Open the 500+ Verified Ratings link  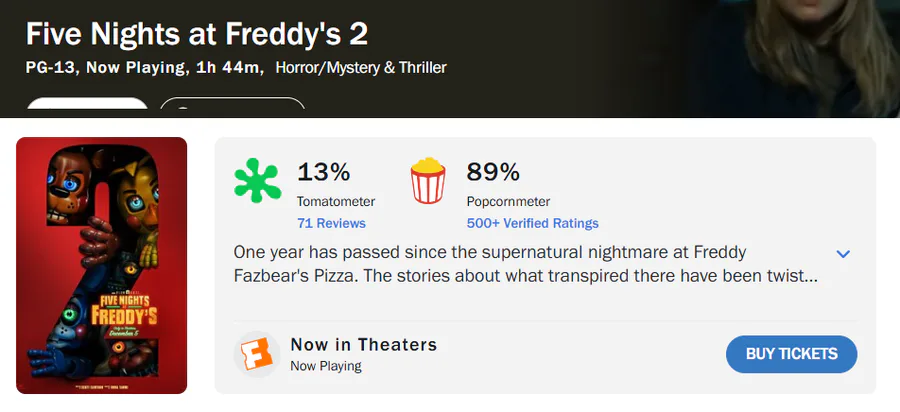coord(532,223)
